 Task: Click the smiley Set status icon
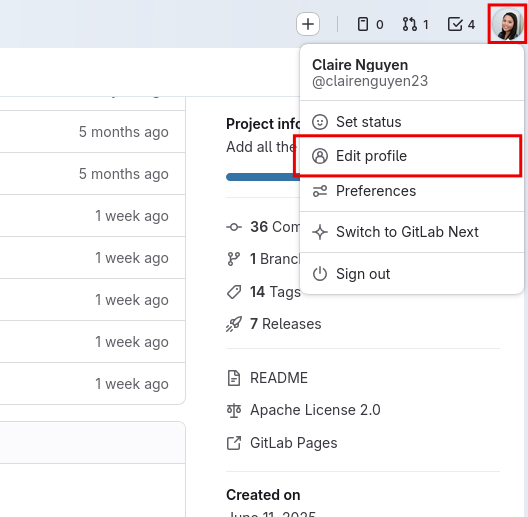tap(320, 122)
